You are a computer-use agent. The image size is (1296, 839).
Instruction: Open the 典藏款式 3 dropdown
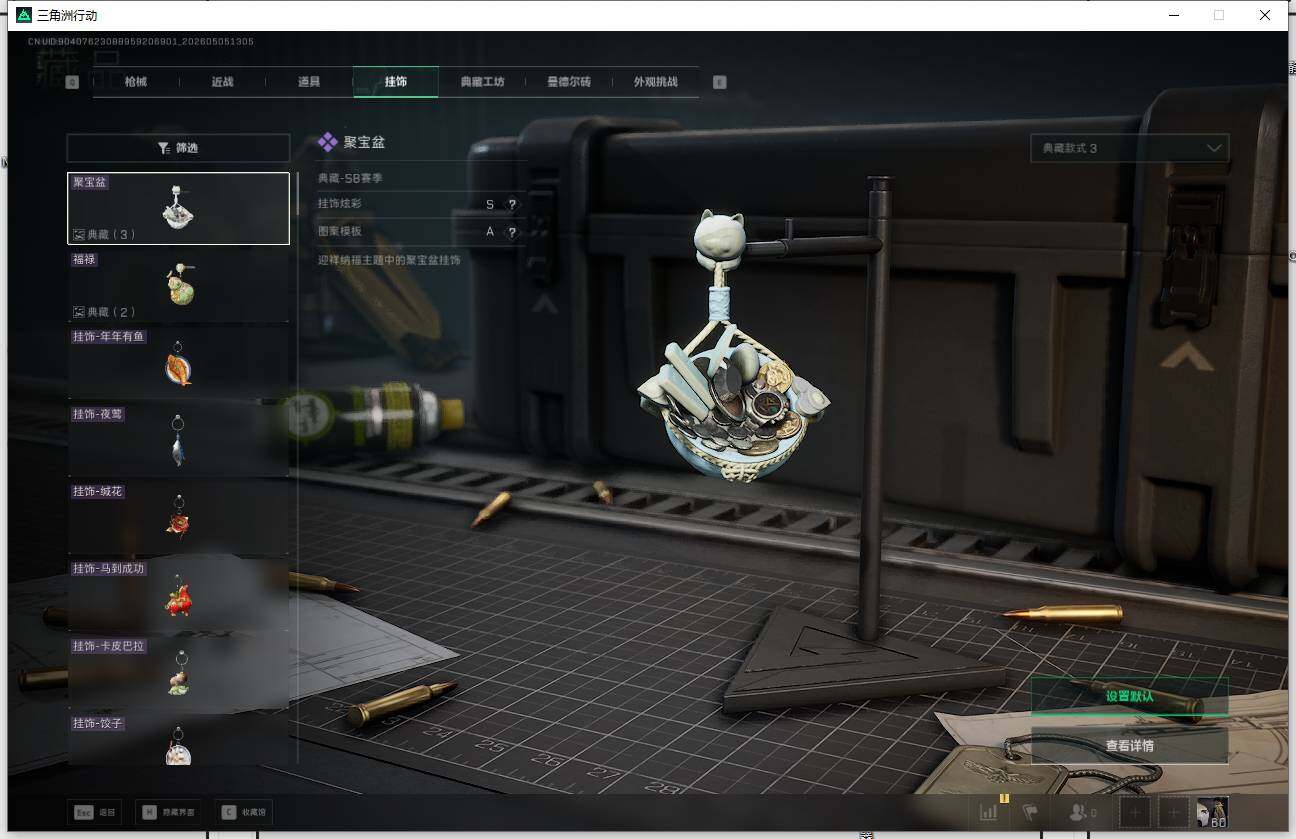[x=1130, y=148]
